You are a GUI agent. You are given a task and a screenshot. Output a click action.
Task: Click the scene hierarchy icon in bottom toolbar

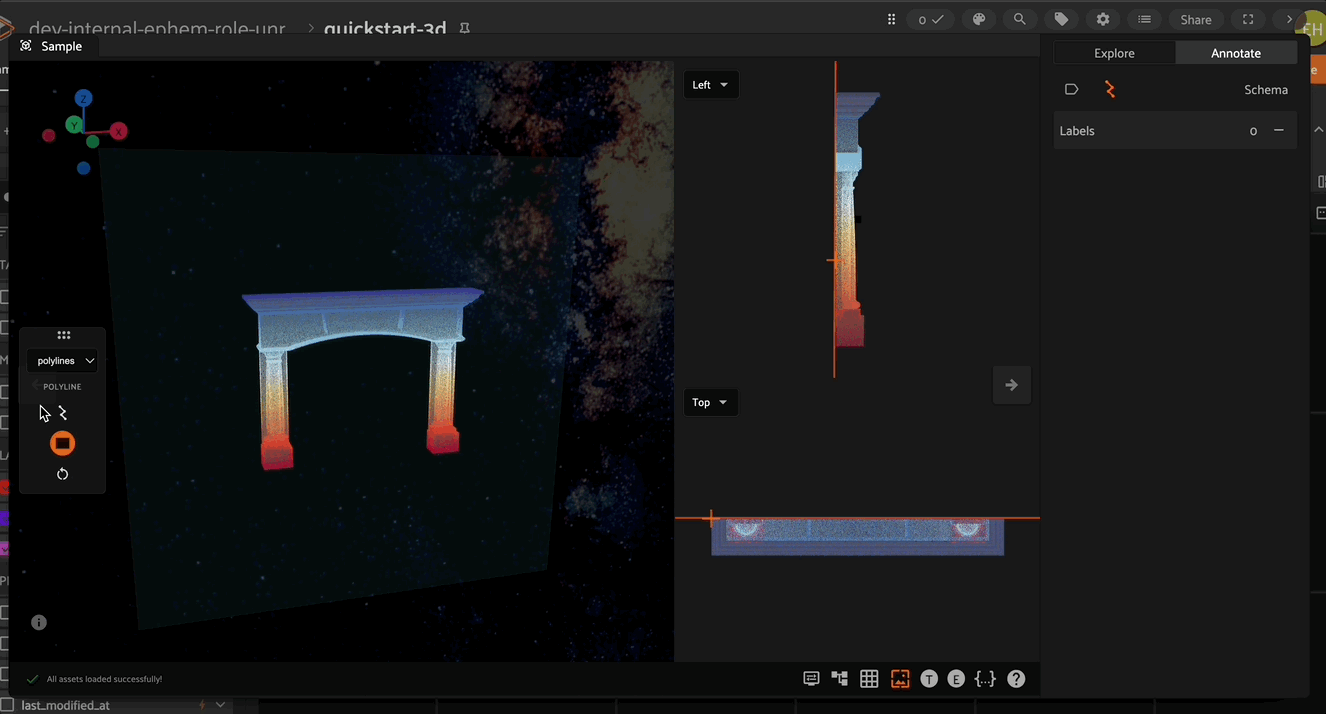click(839, 678)
